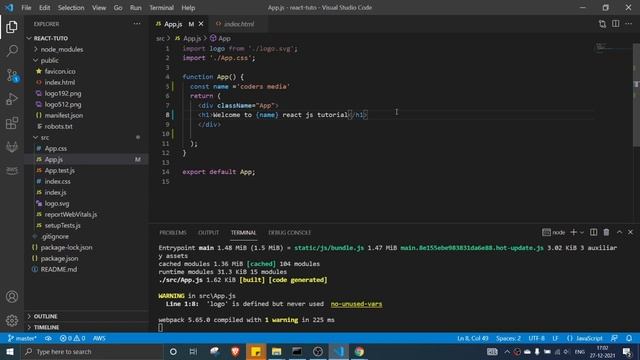Open the GitLab extension view
The width and height of the screenshot is (640, 360).
coord(12,147)
